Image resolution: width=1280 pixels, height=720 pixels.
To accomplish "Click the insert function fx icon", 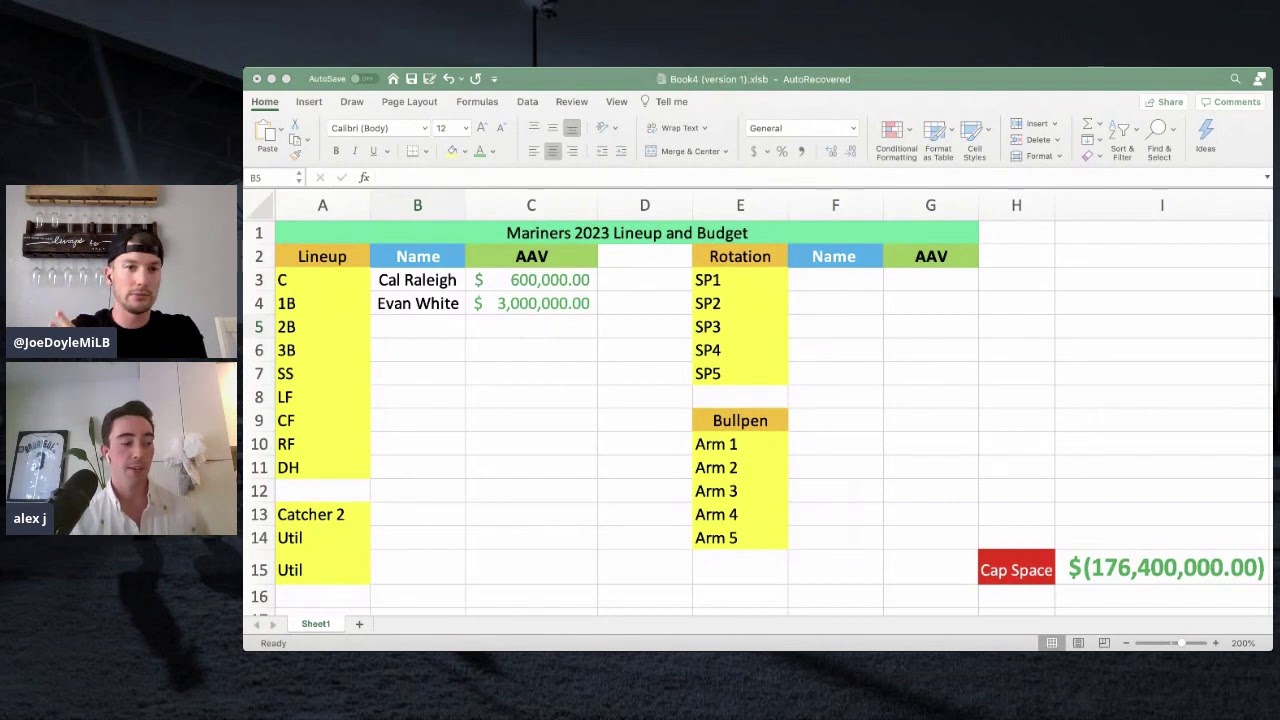I will [x=364, y=178].
